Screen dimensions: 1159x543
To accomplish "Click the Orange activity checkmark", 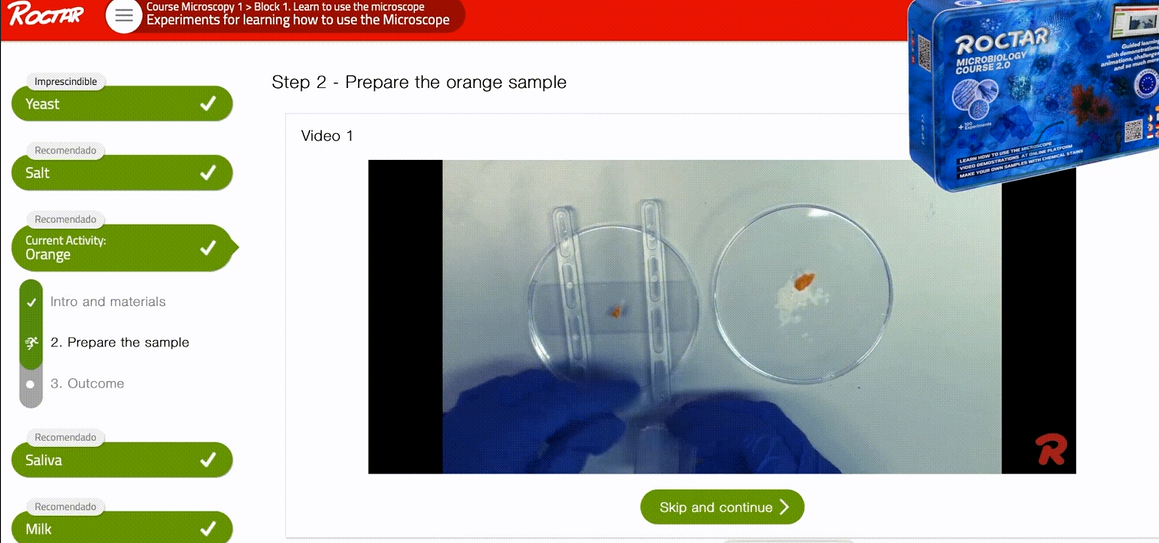I will coord(208,247).
